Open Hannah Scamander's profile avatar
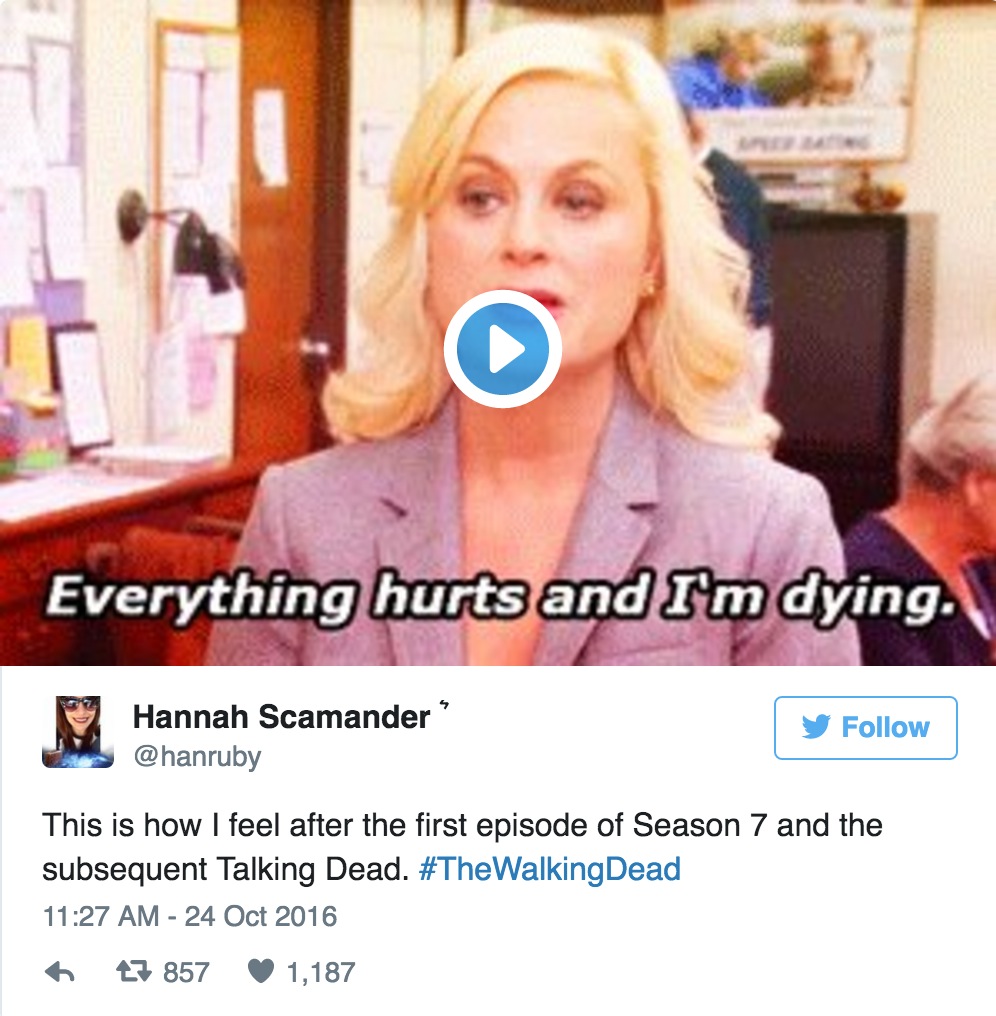 click(x=78, y=732)
